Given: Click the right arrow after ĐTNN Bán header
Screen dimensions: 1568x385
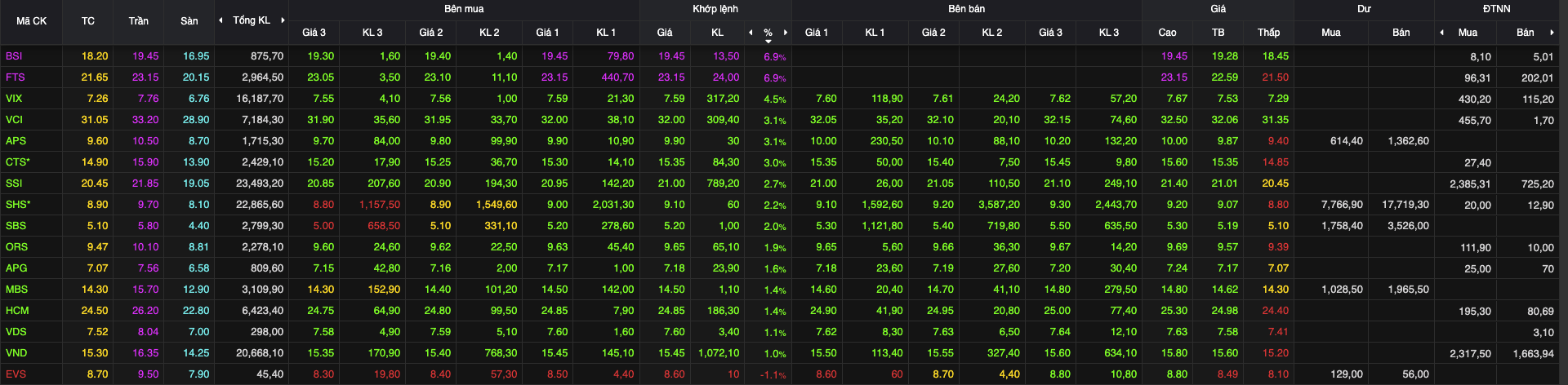Looking at the screenshot, I should point(1552,33).
